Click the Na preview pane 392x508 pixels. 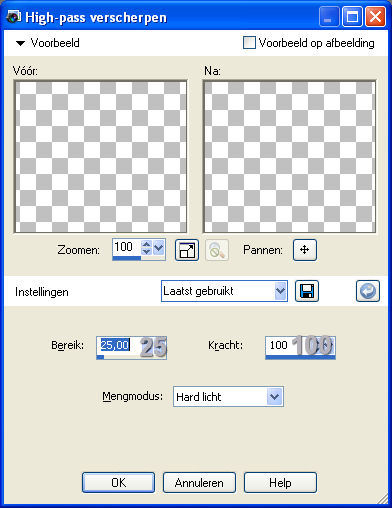point(289,156)
